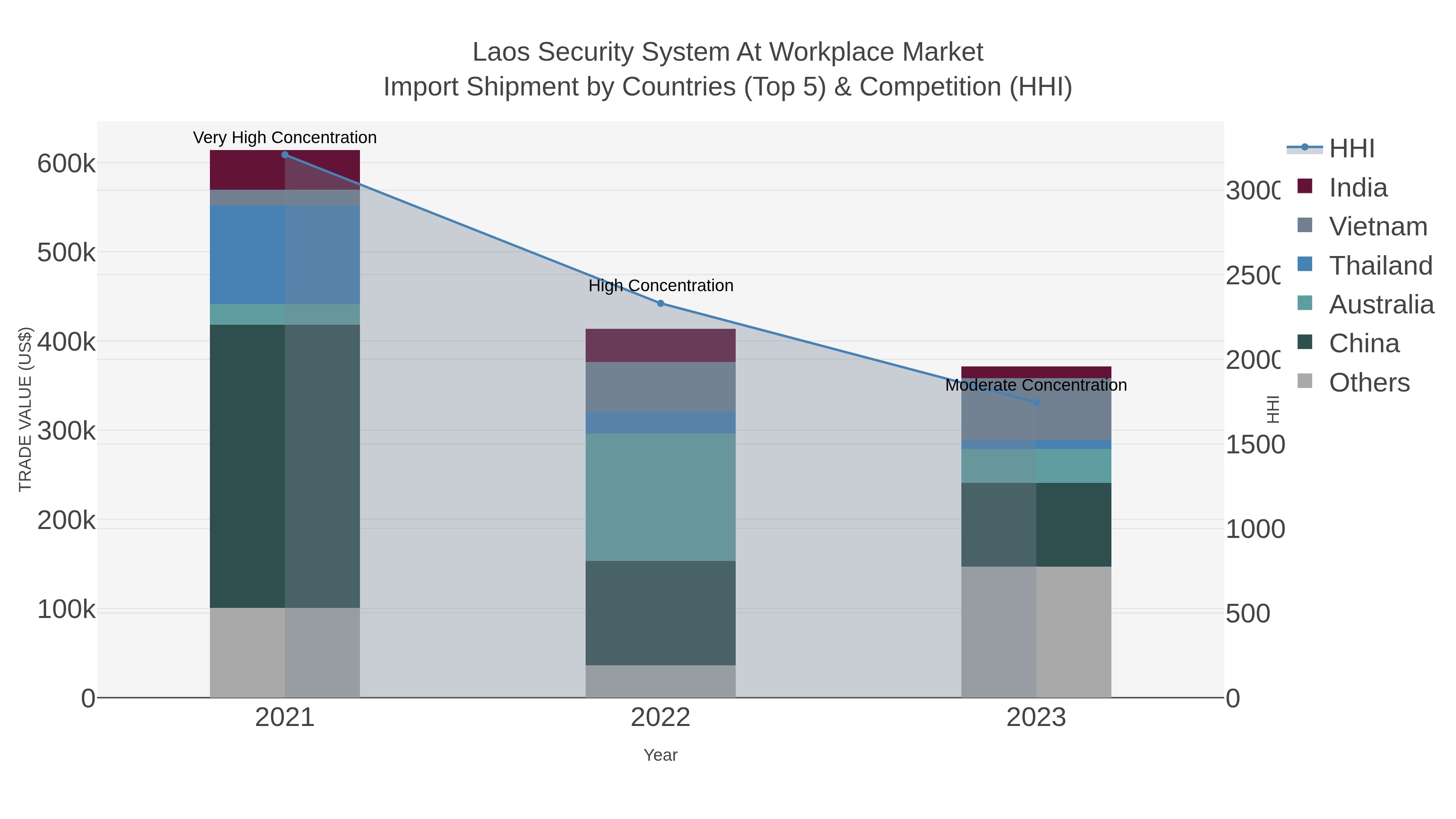Screen dimensions: 1456x819
Task: Click the 2023 Australia bar segment
Action: pos(1036,466)
